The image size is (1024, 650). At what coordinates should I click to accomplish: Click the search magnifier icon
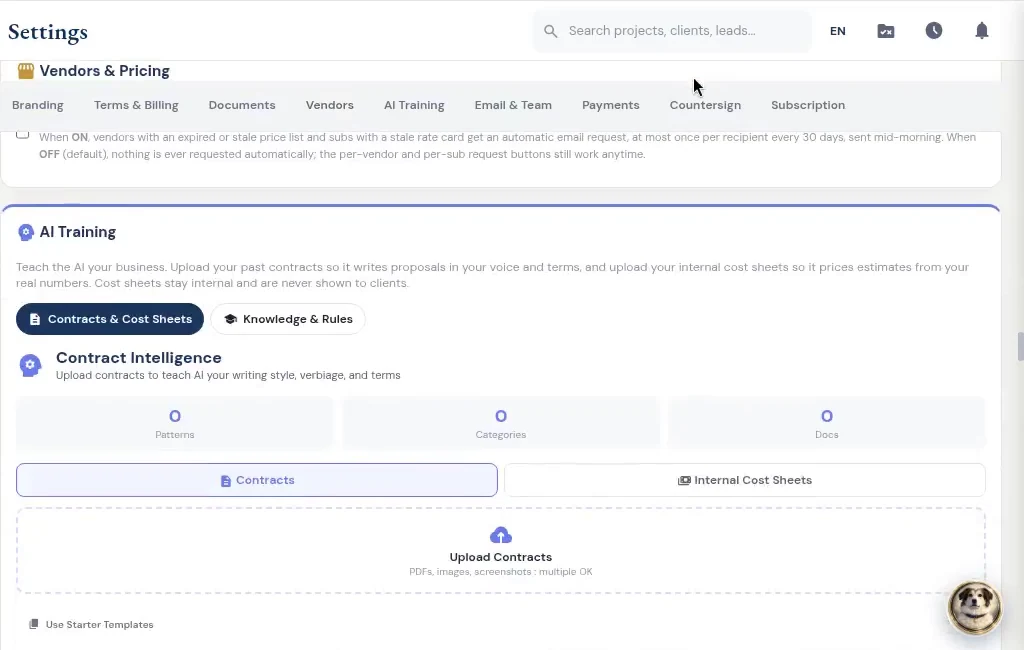tap(551, 31)
